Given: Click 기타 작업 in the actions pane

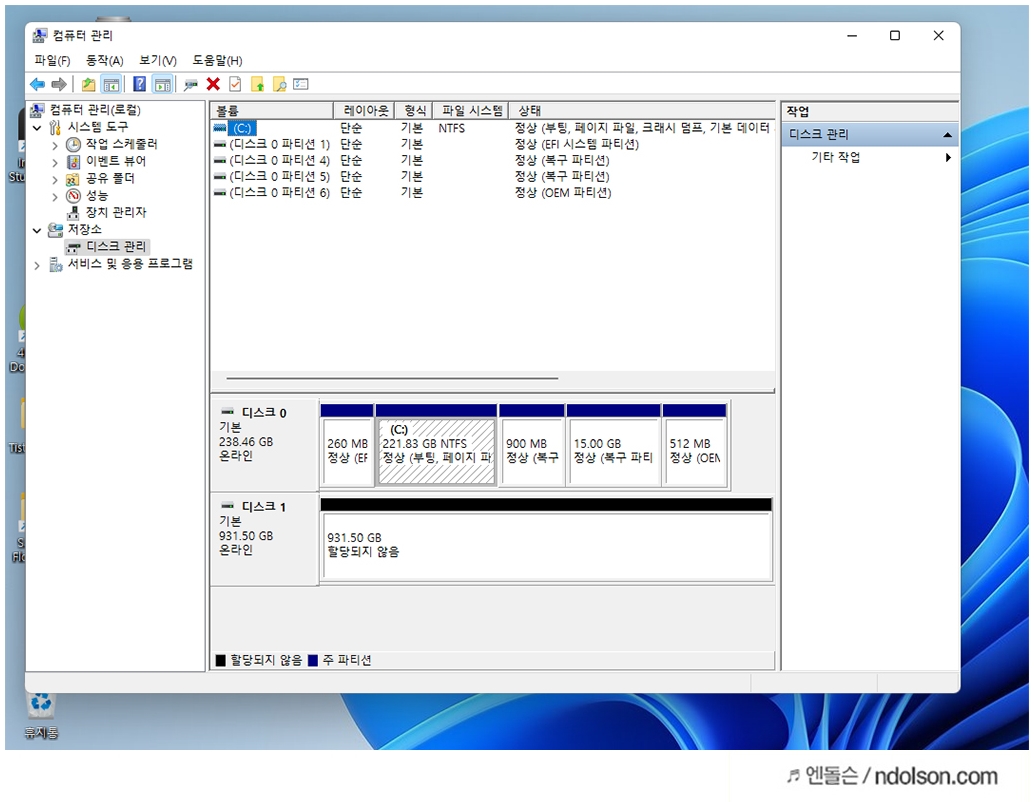Looking at the screenshot, I should tap(836, 158).
